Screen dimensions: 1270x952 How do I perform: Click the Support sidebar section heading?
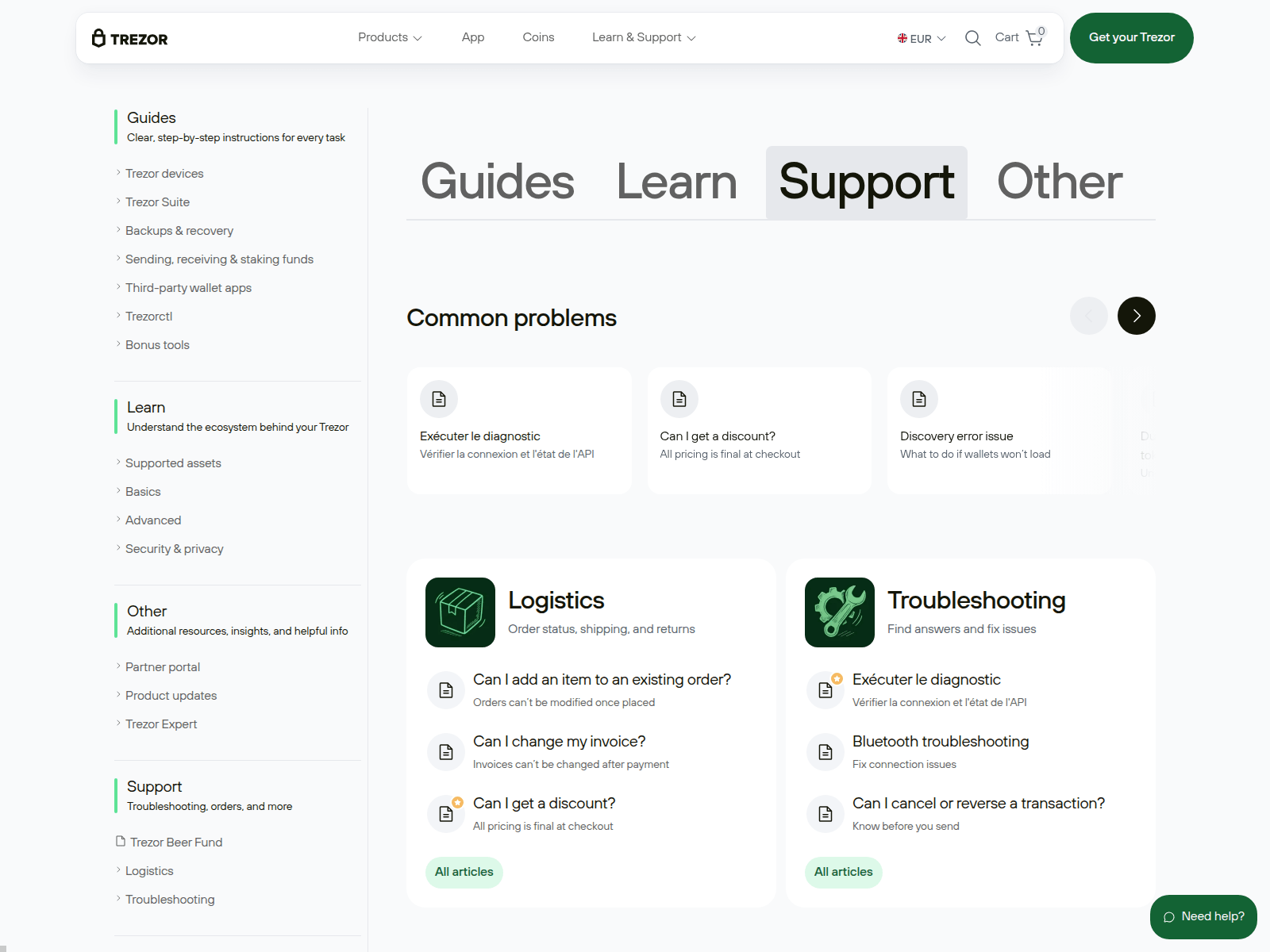click(154, 786)
